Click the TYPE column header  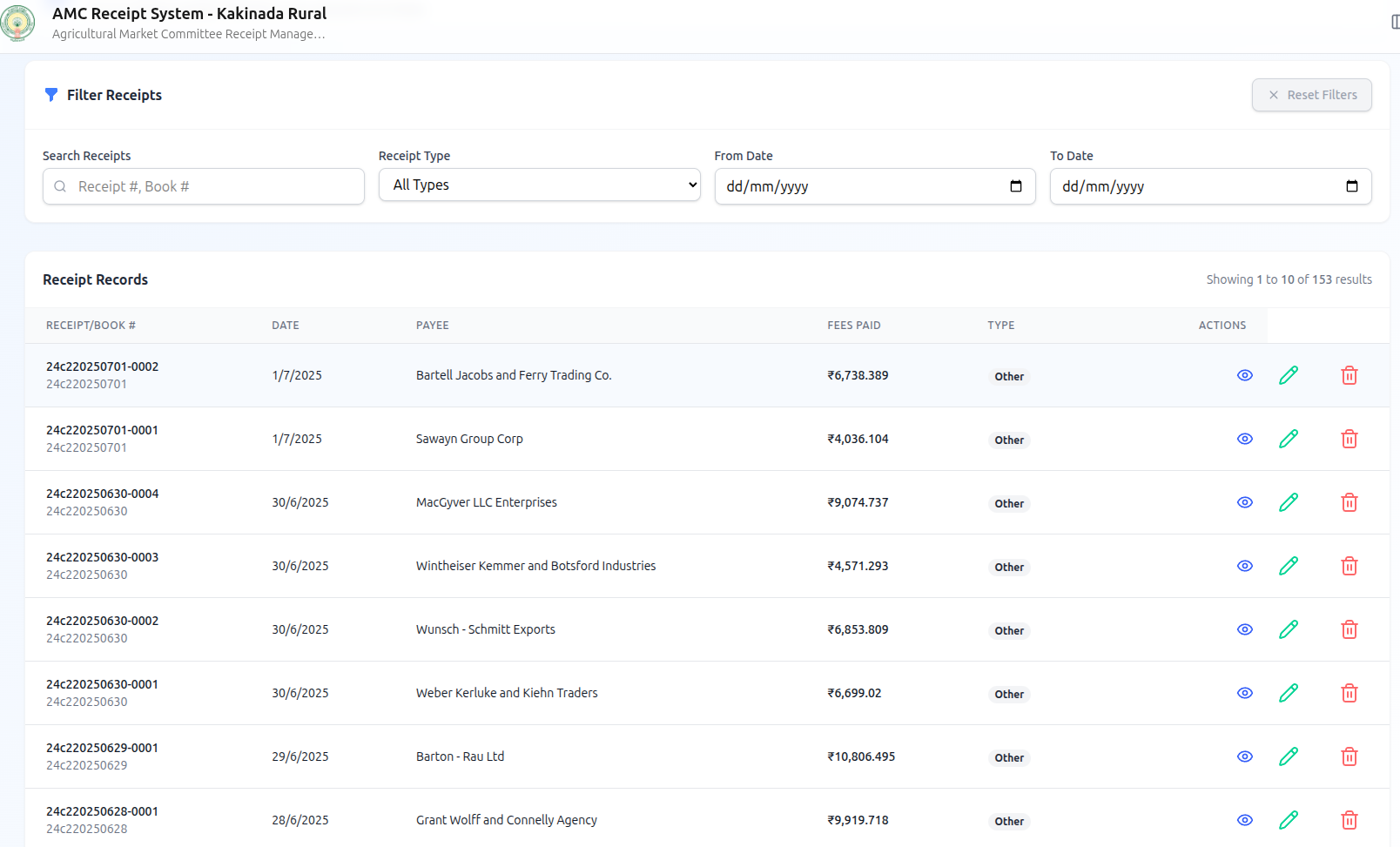point(1001,326)
